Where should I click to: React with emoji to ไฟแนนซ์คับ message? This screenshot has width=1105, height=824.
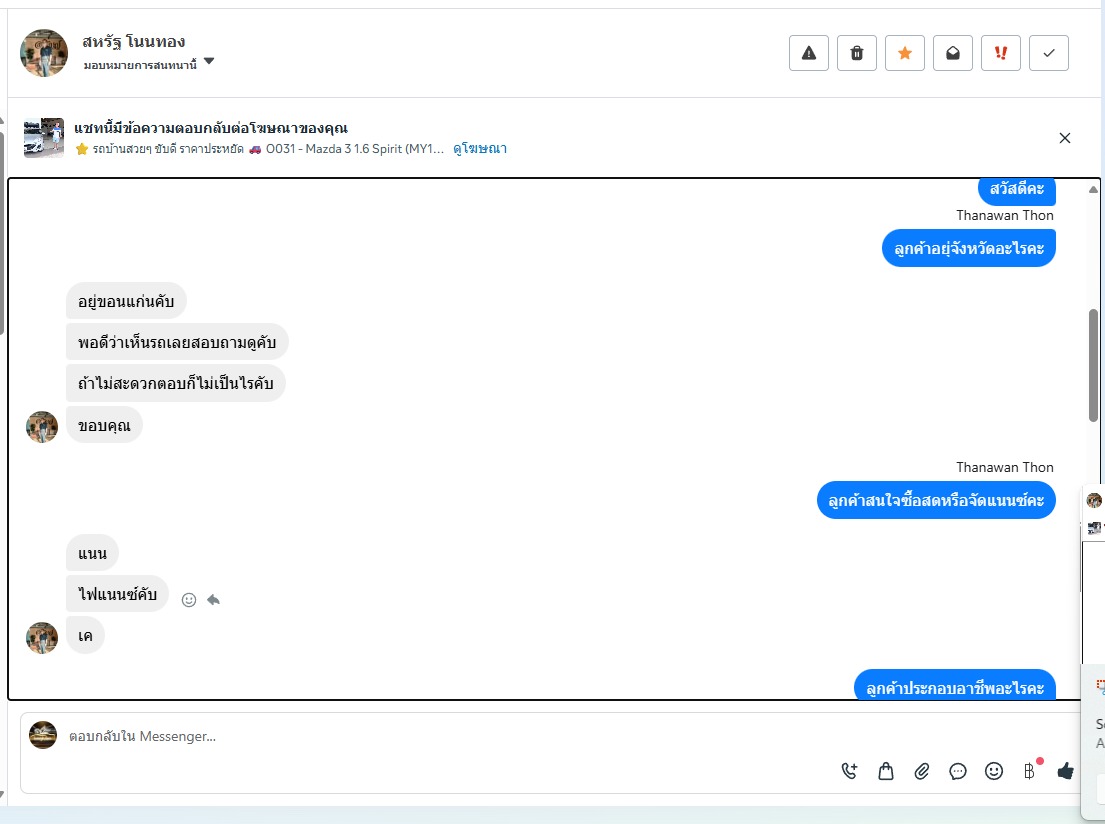point(189,600)
